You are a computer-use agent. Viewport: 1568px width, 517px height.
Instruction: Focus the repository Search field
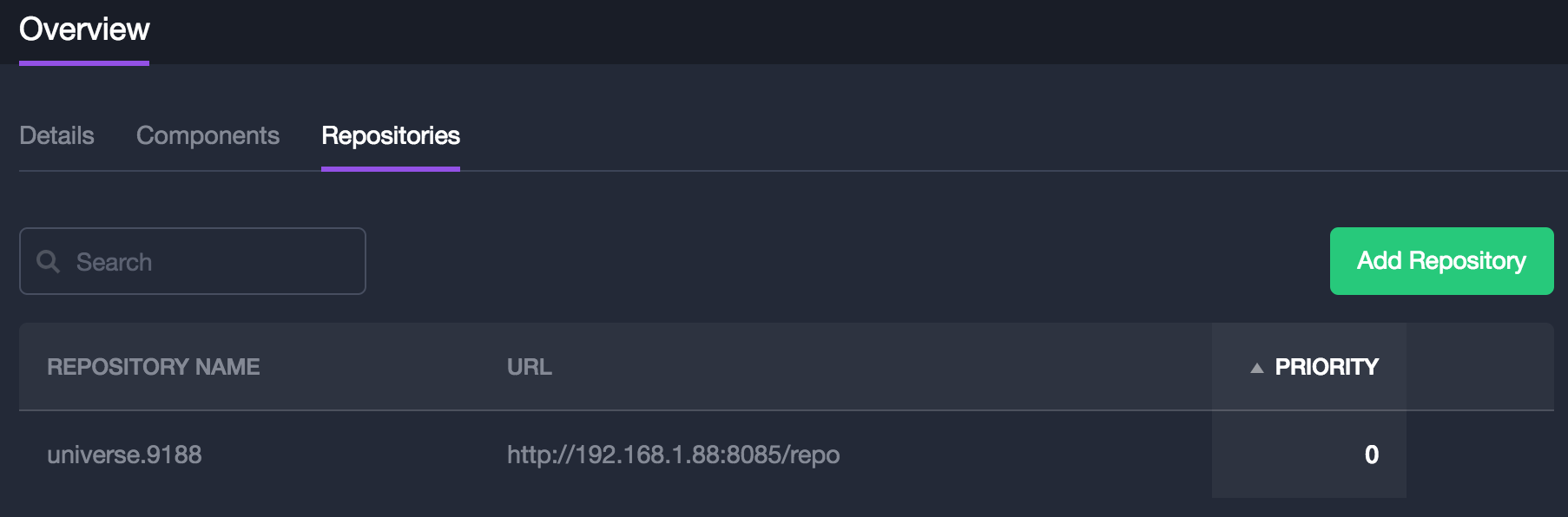pyautogui.click(x=208, y=261)
